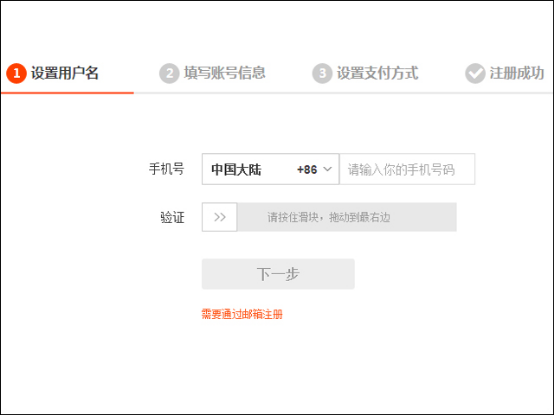Screen dimensions: 554x416
Task: Click the 手机号 field label
Action: pyautogui.click(x=166, y=169)
